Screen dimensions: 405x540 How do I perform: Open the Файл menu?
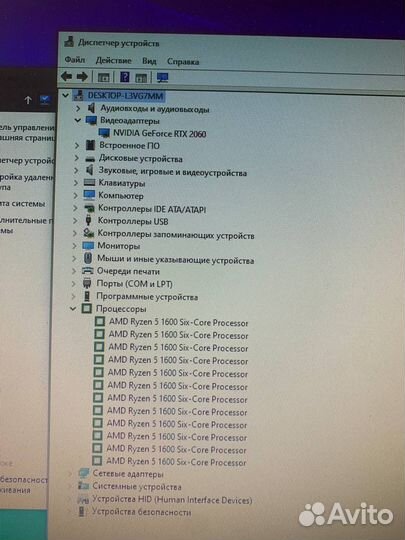75,60
